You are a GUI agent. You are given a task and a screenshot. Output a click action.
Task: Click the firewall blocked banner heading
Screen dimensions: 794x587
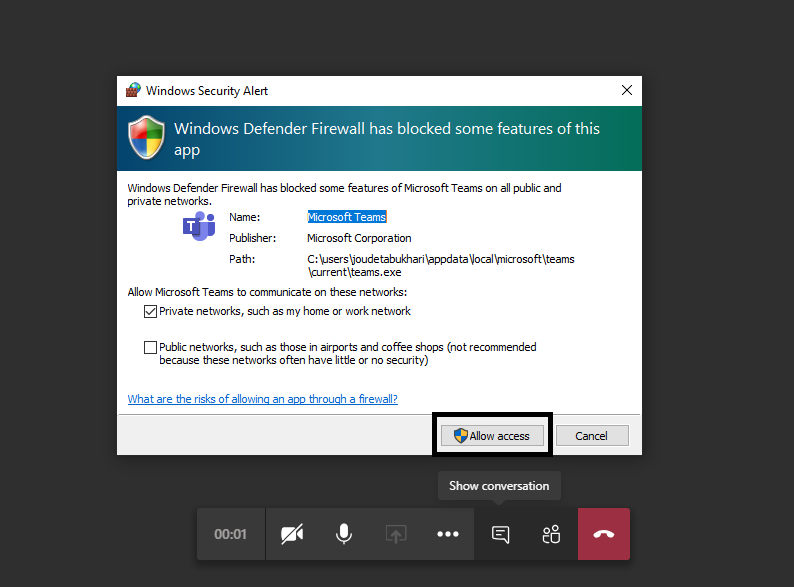tap(387, 139)
